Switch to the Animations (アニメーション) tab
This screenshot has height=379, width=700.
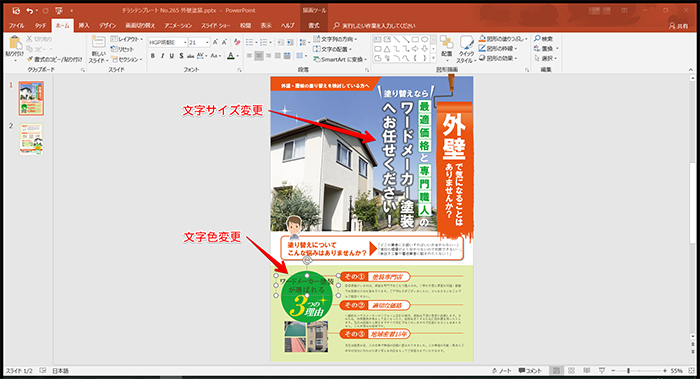pyautogui.click(x=178, y=26)
